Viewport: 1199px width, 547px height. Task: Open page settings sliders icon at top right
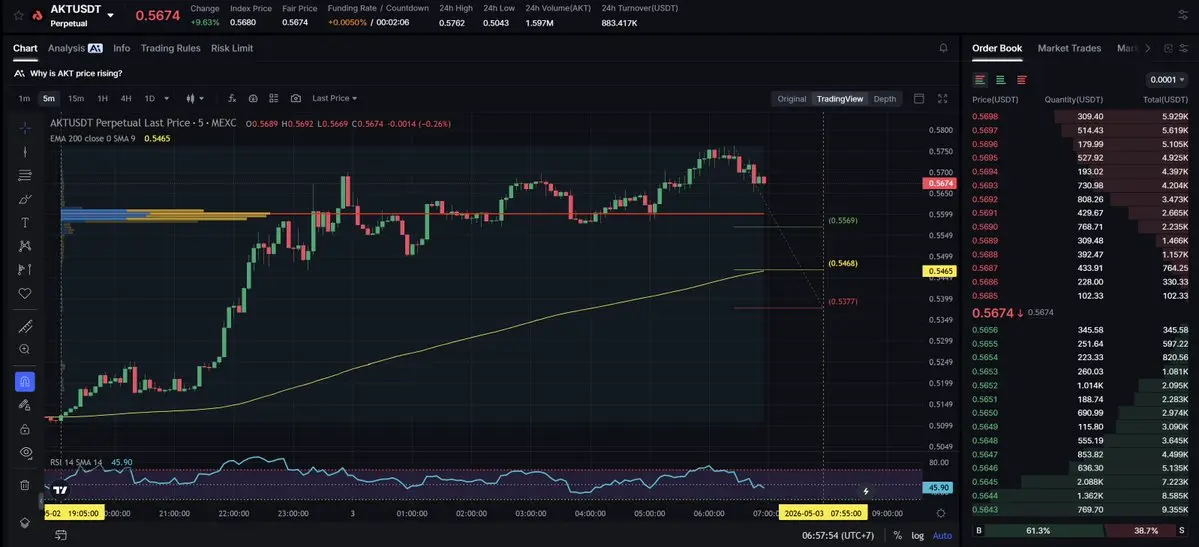1183,15
